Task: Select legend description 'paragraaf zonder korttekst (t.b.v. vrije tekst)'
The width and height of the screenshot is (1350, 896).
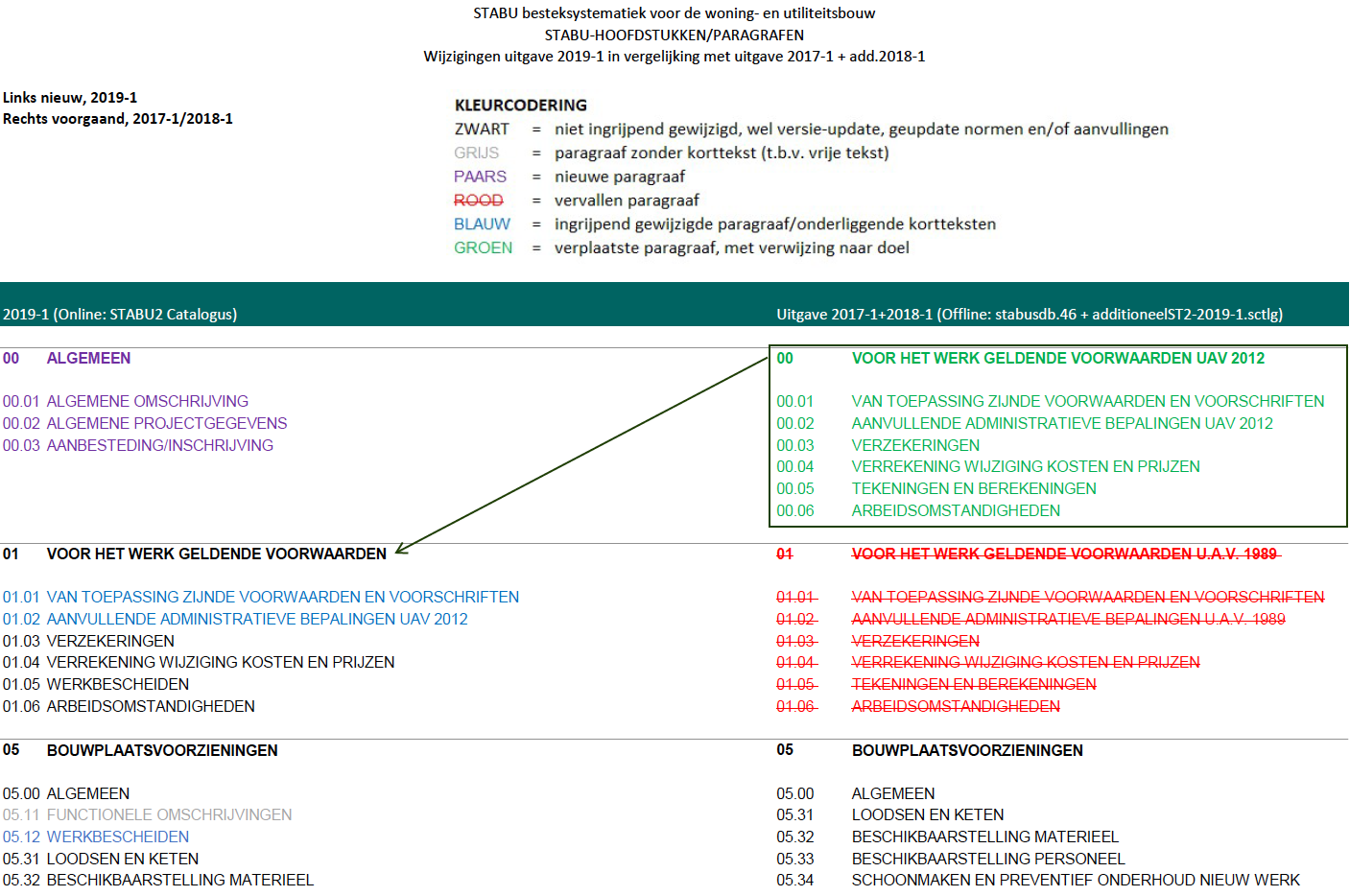Action: coord(722,153)
